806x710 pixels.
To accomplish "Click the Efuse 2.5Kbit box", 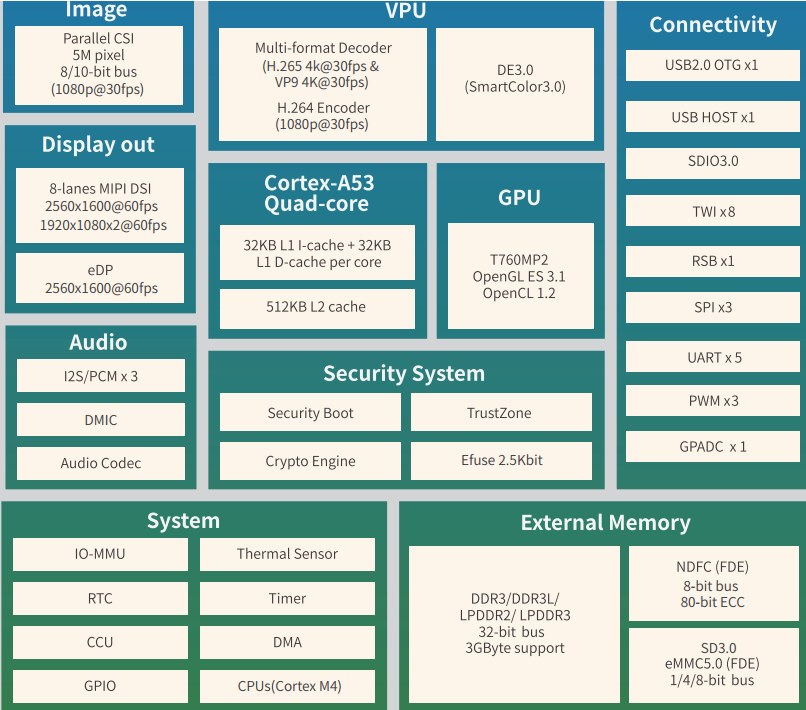I will click(500, 461).
